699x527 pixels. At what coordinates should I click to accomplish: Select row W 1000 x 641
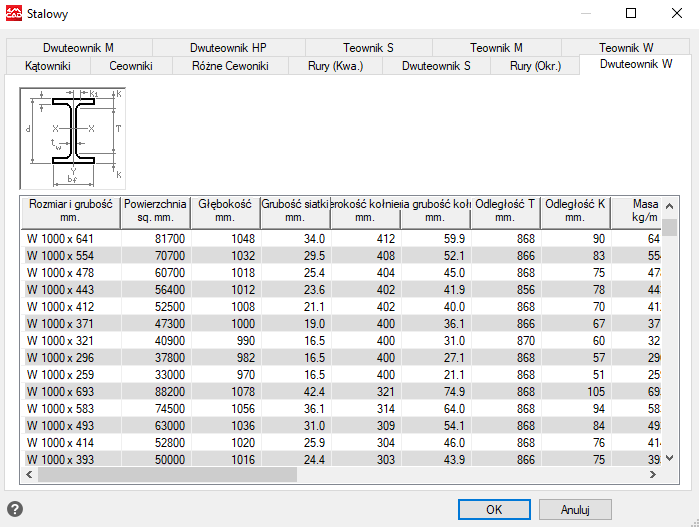70,239
